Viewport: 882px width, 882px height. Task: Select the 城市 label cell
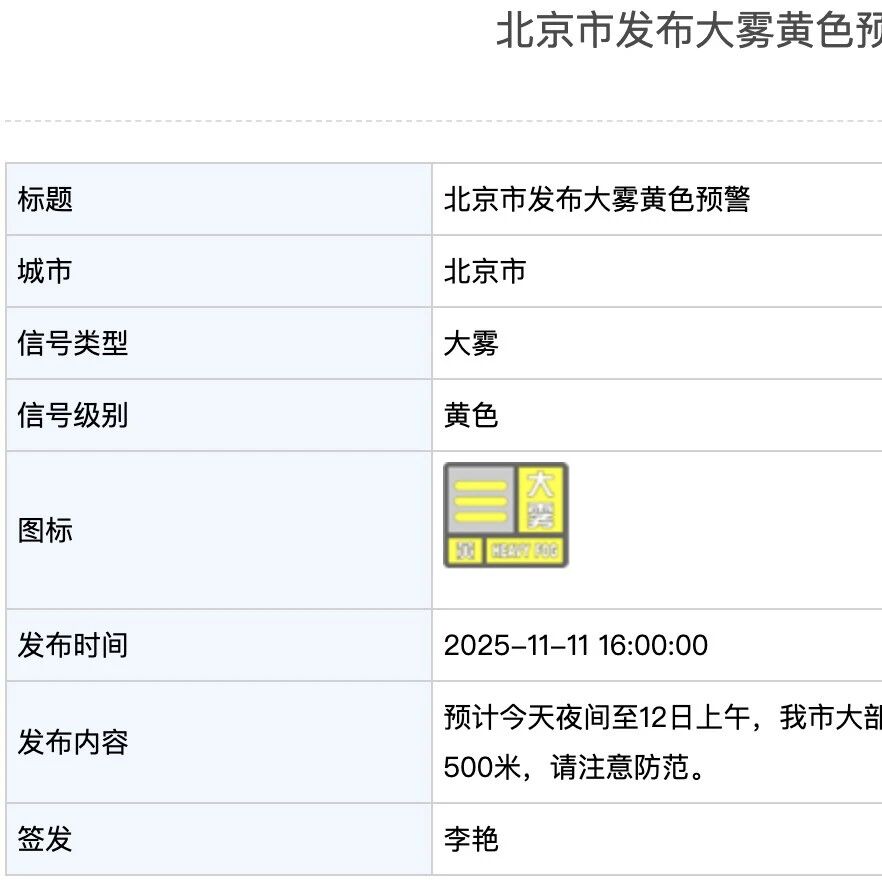click(219, 271)
